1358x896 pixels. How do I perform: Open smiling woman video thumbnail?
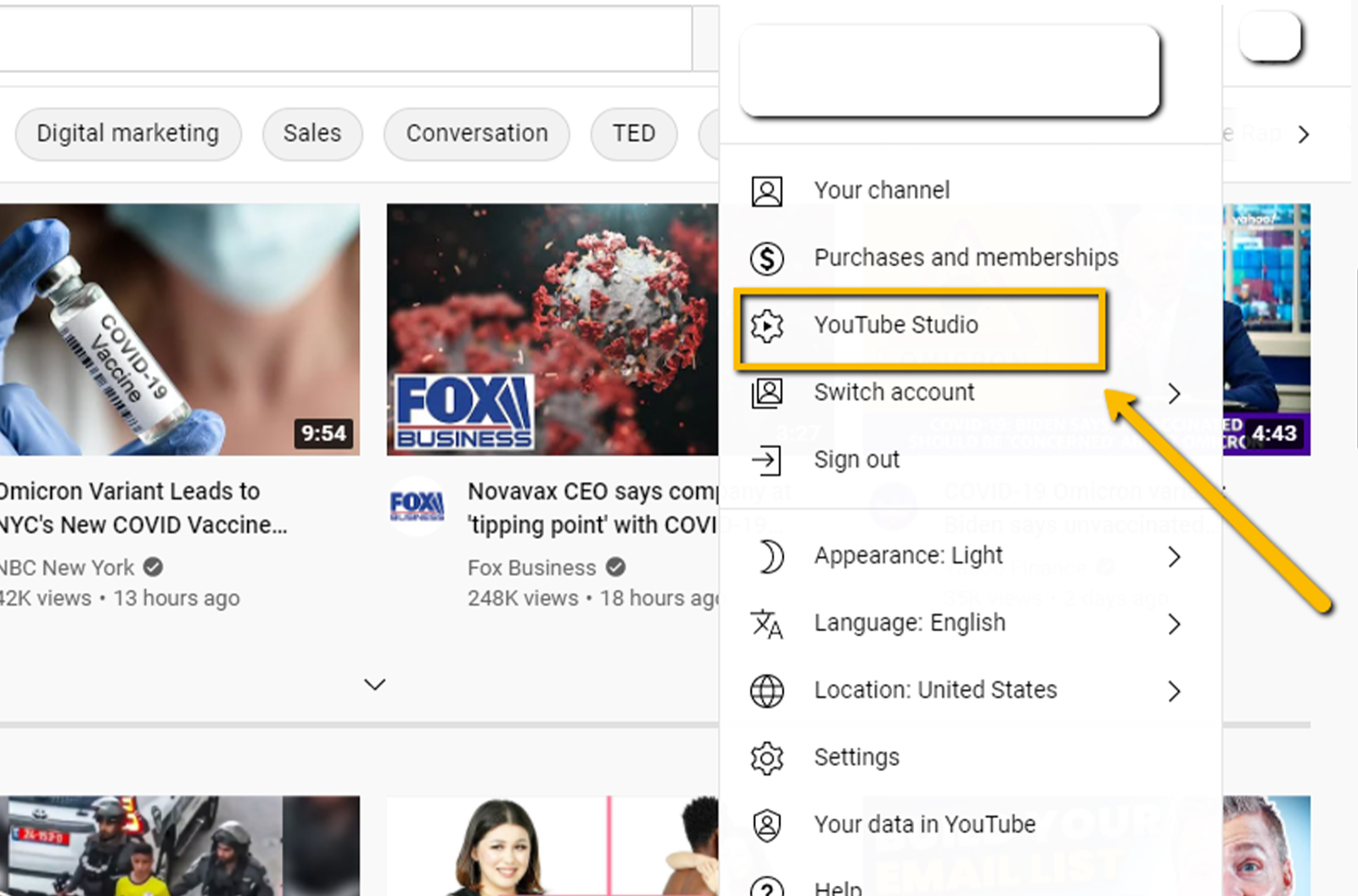[553, 846]
